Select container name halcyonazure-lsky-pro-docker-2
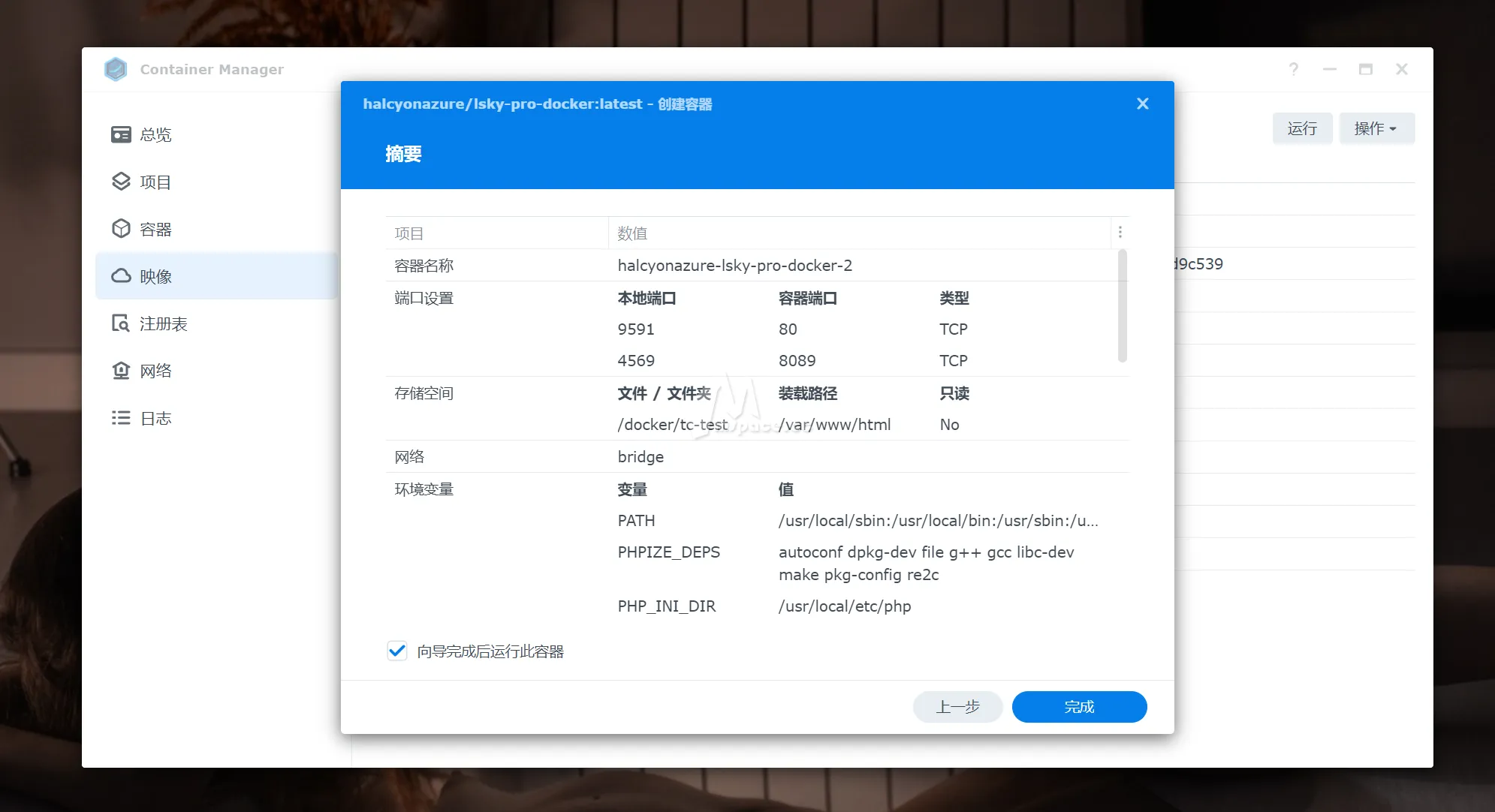The image size is (1495, 812). tap(734, 265)
